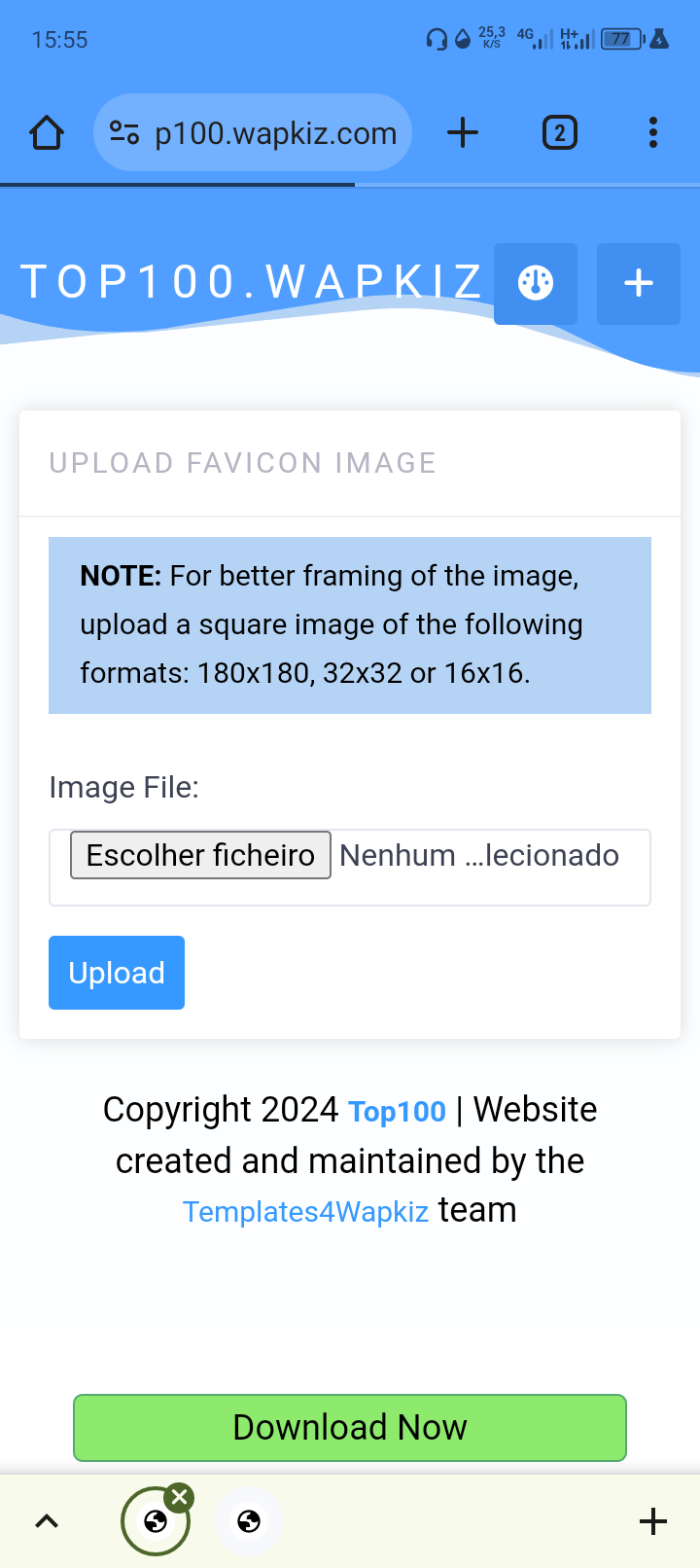700x1568 pixels.
Task: Open a new tab with plus icon
Action: (x=463, y=132)
